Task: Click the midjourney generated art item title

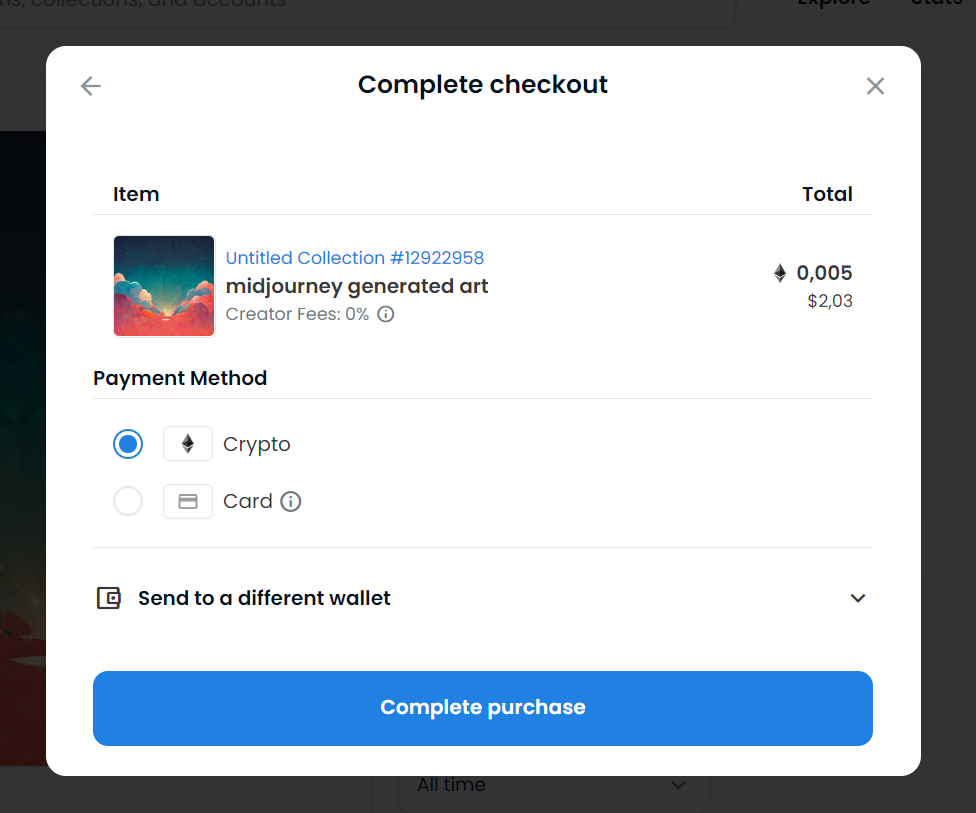Action: tap(357, 286)
